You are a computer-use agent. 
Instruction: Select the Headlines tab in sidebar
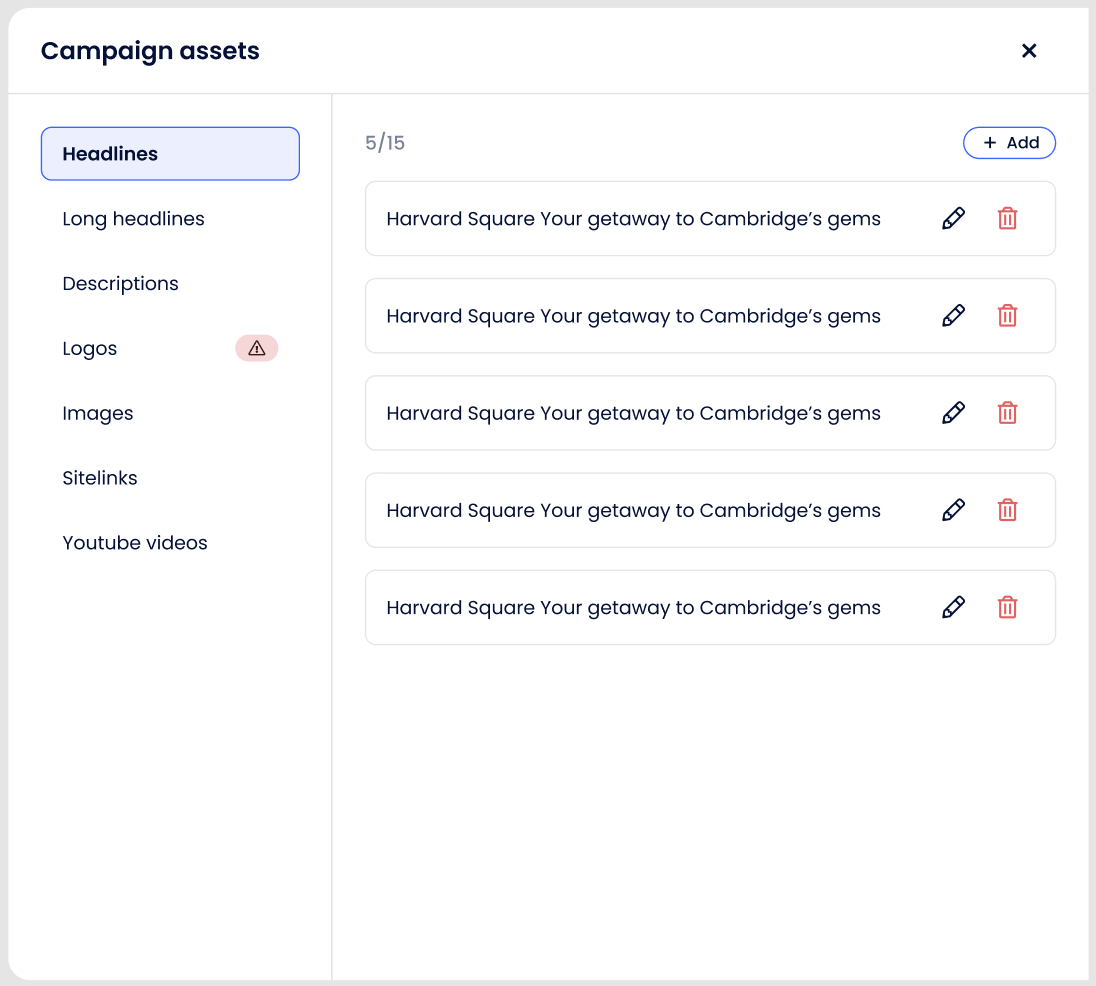(x=170, y=154)
